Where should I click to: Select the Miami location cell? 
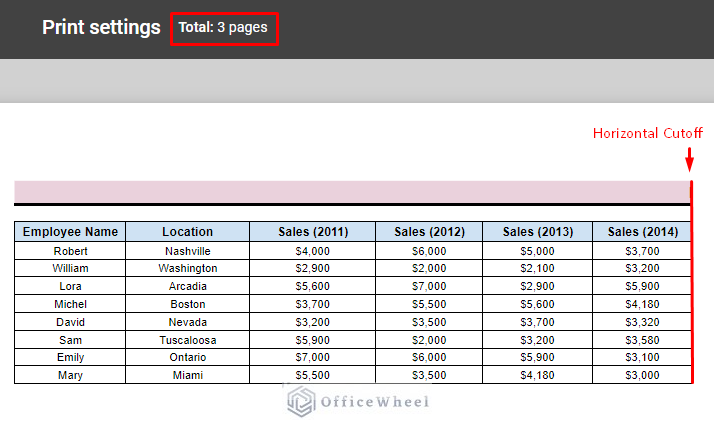tap(187, 375)
